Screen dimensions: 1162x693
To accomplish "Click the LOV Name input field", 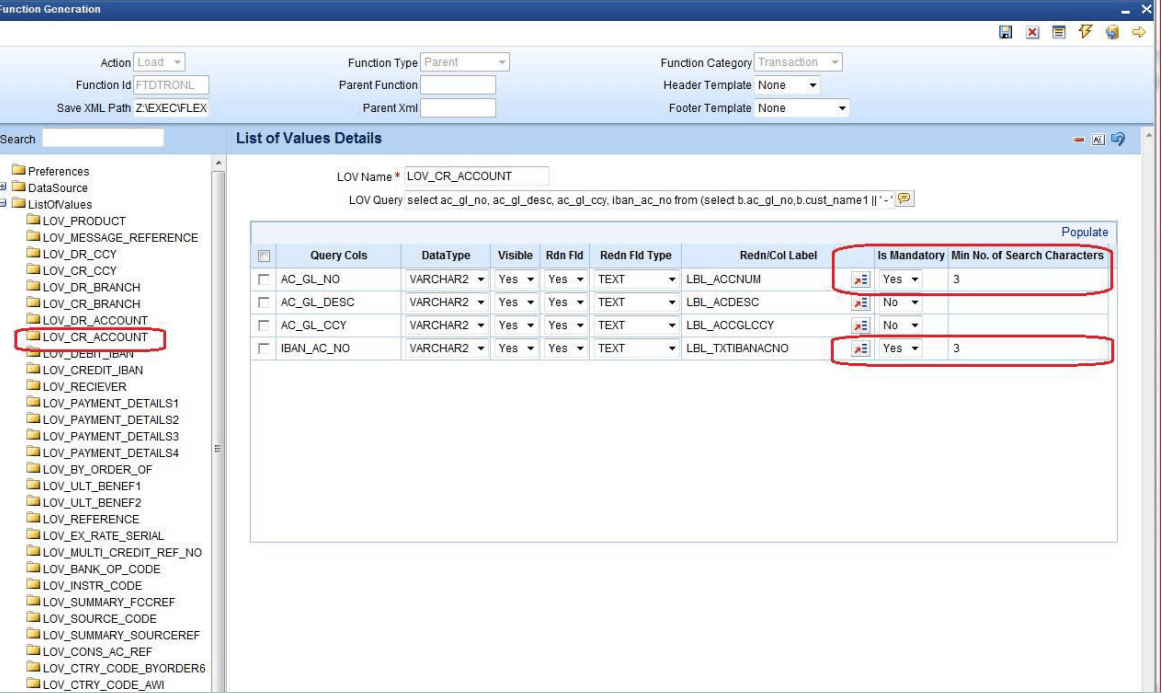I will (477, 176).
